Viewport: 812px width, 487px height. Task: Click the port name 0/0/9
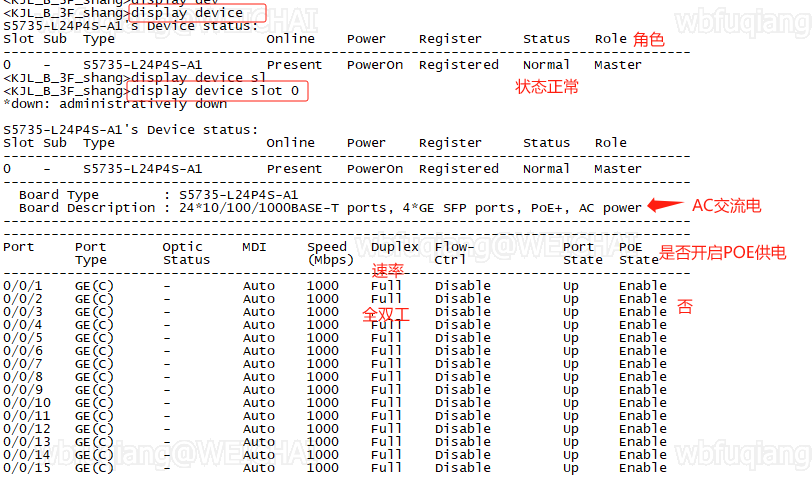tap(22, 390)
